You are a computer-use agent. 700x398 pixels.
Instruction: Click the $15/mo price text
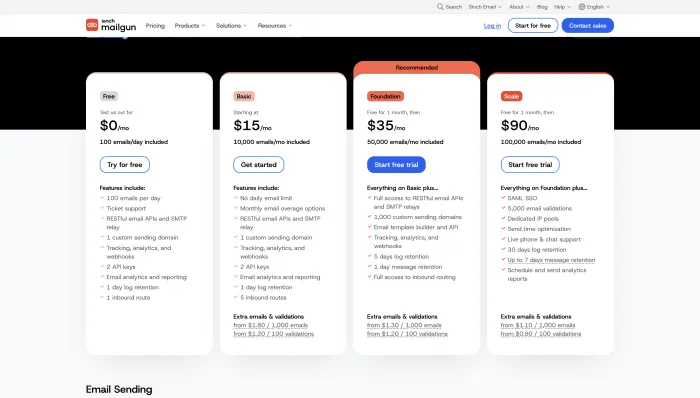pyautogui.click(x=252, y=126)
